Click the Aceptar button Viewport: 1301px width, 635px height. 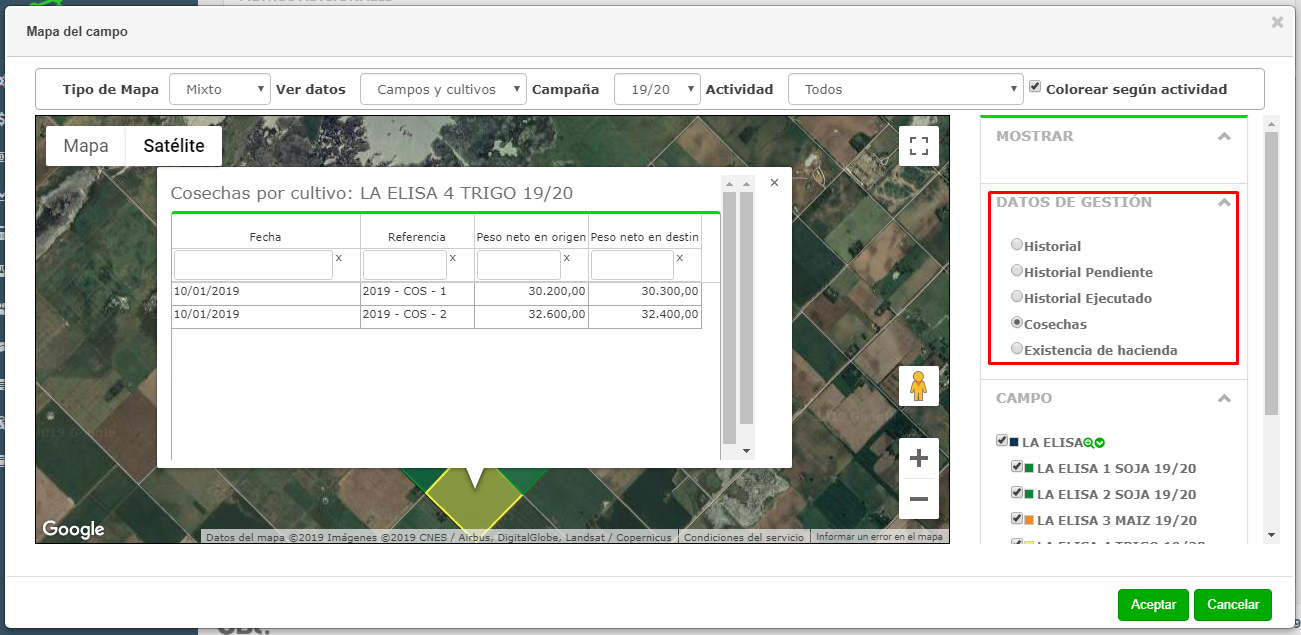pyautogui.click(x=1153, y=605)
